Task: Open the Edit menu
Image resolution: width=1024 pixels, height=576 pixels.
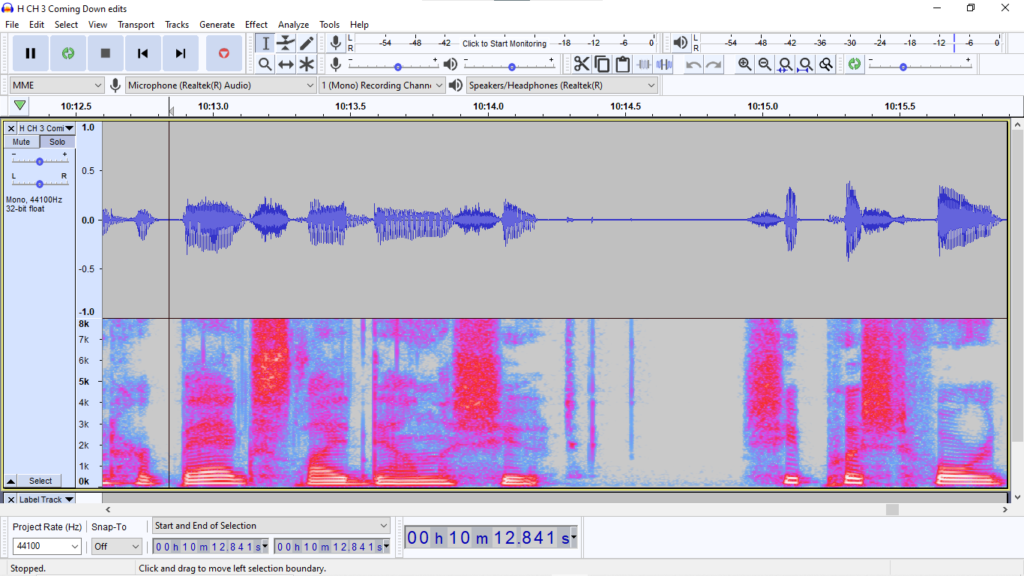Action: [x=37, y=24]
